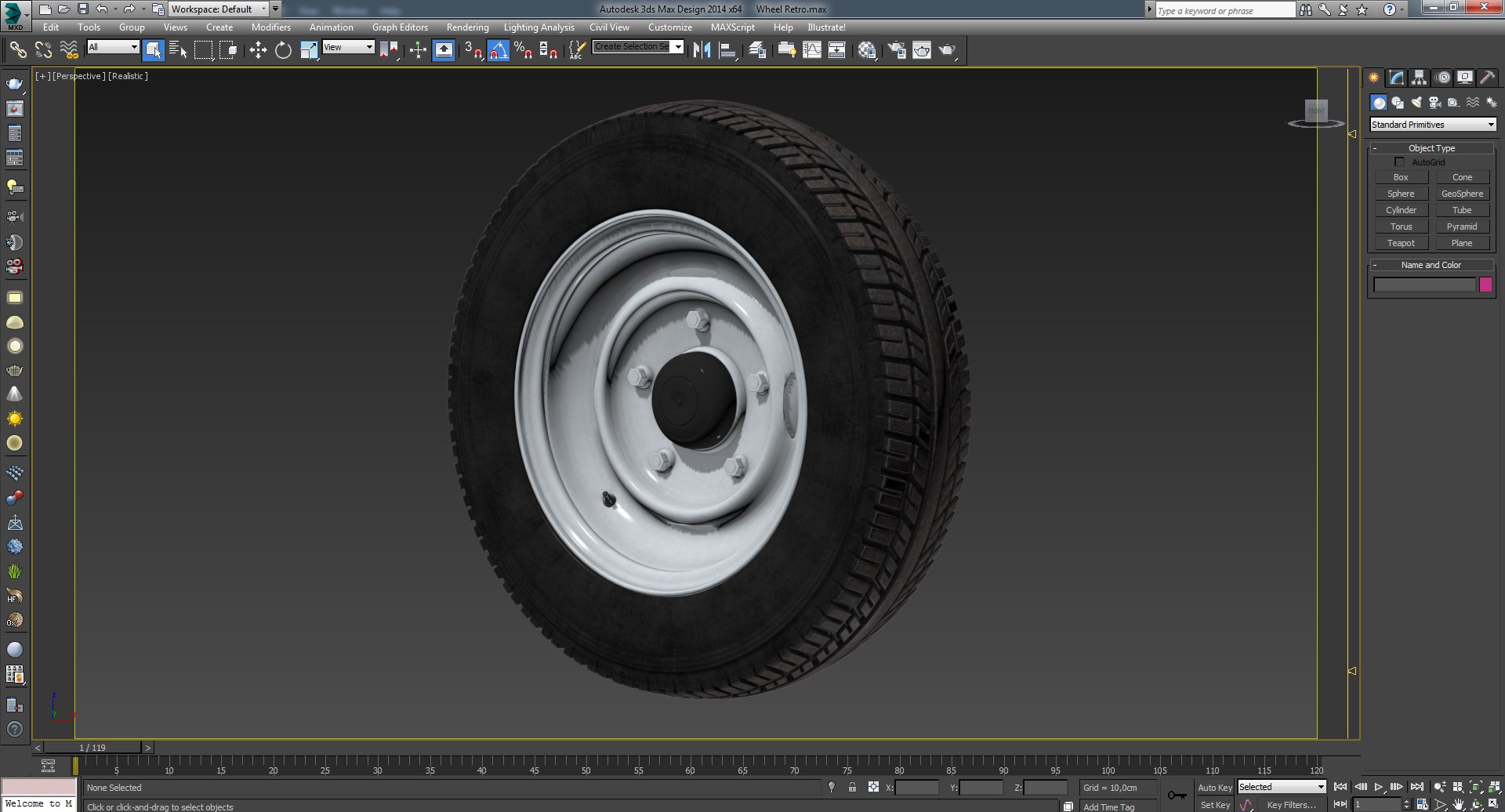Open the Civil View menu
The height and width of the screenshot is (812, 1505).
coord(609,27)
